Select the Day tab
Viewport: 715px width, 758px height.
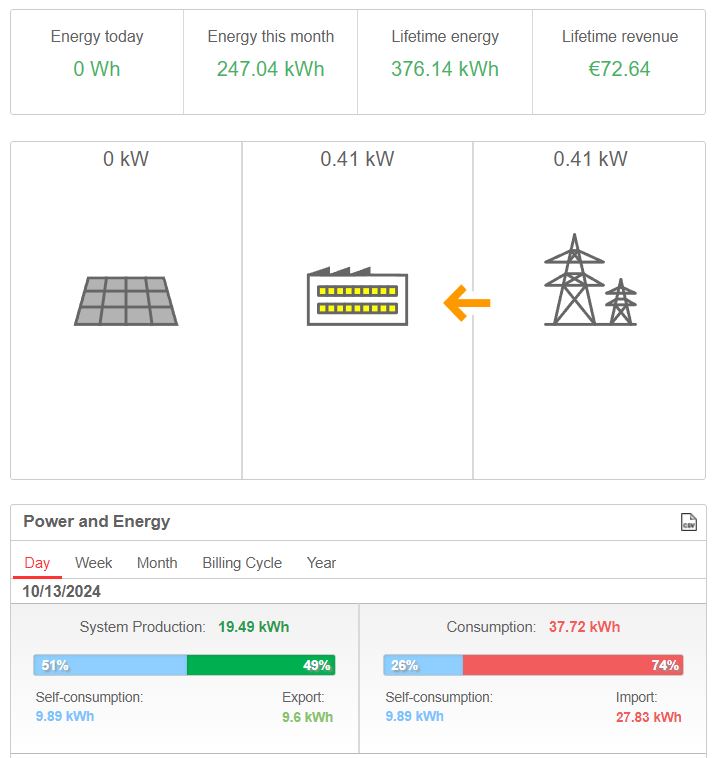(37, 563)
